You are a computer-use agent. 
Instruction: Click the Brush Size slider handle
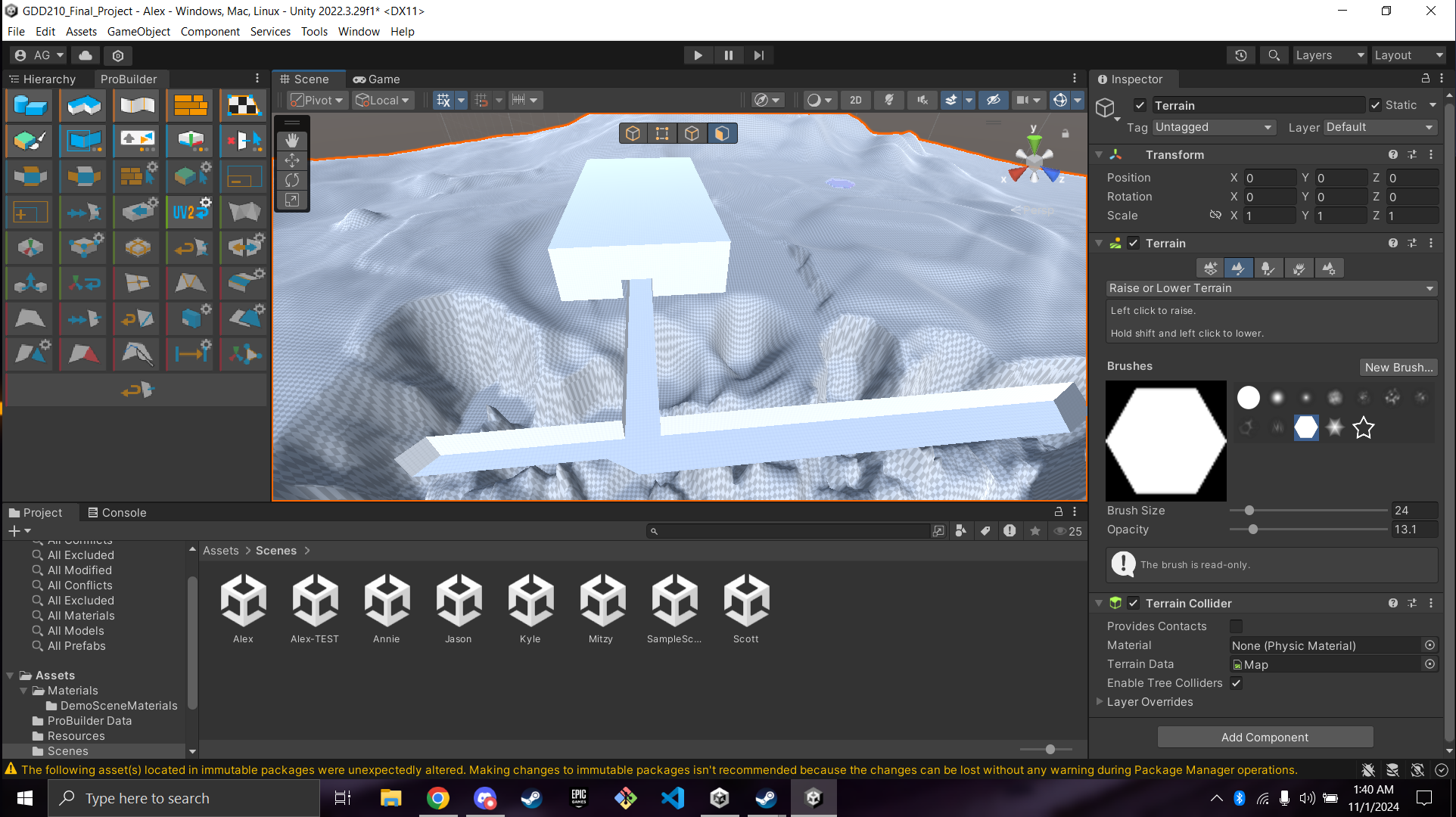1249,511
